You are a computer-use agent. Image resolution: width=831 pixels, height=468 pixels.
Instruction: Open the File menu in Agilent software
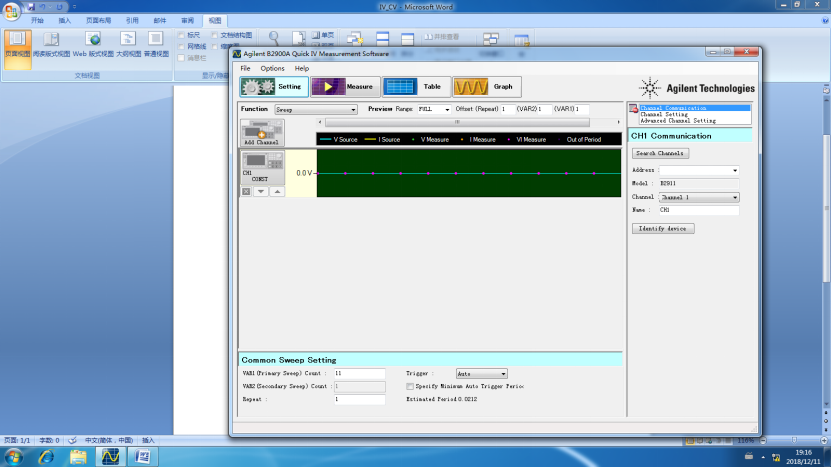pos(245,68)
